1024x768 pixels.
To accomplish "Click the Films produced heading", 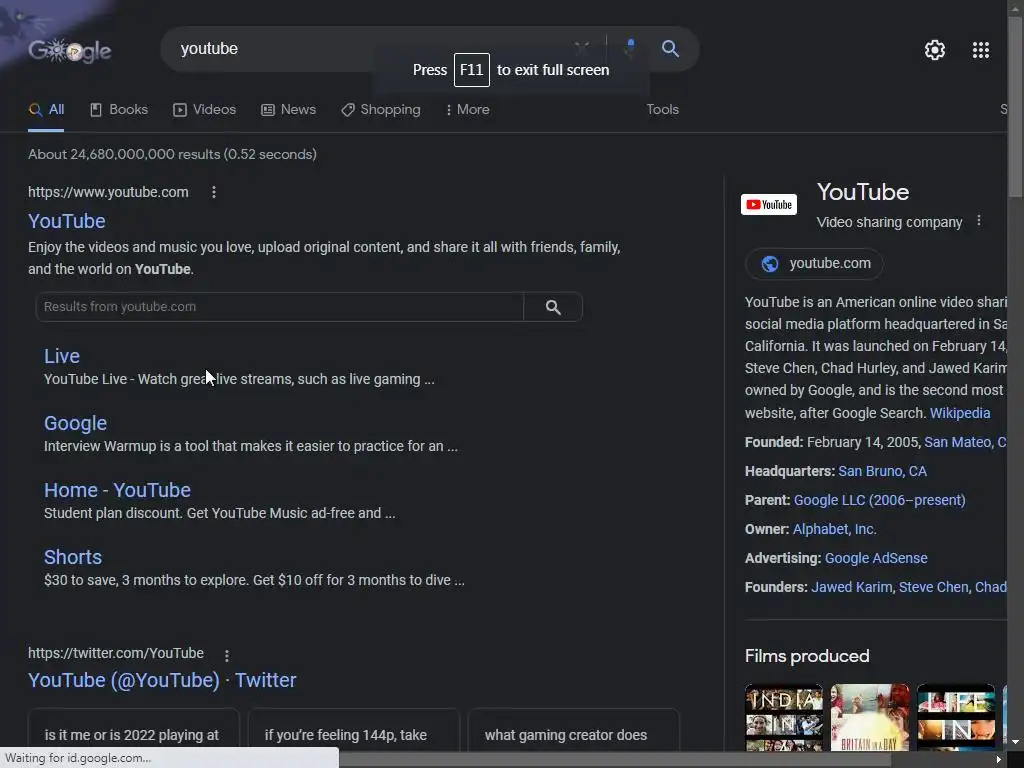I will click(x=807, y=656).
